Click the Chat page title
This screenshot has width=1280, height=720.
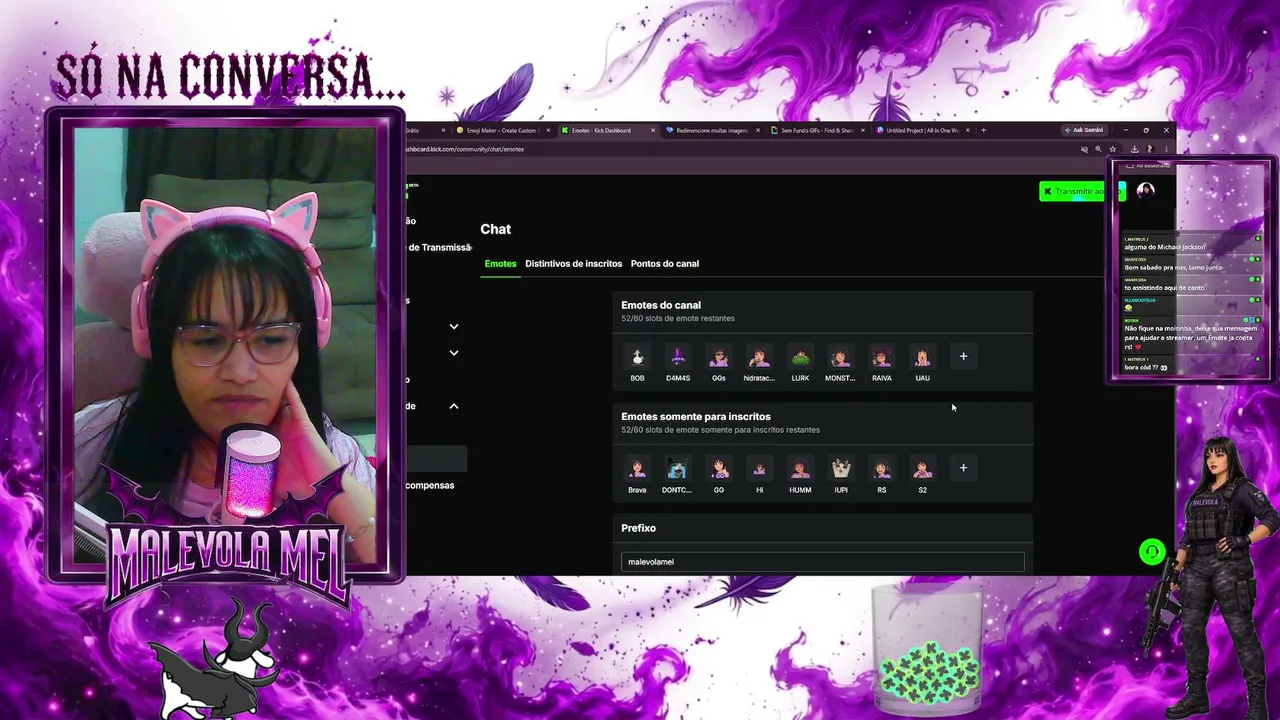[495, 229]
